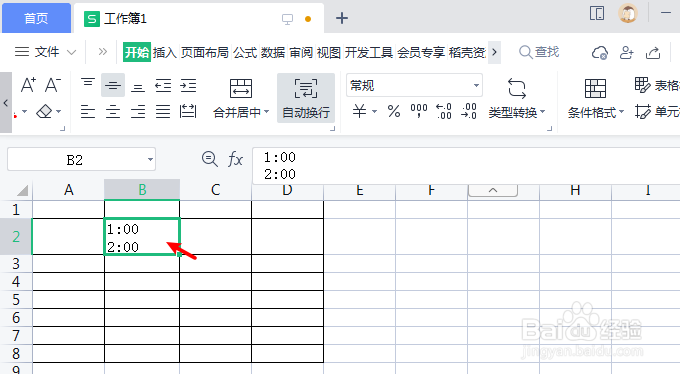Click the formula bar zoom icon
The height and width of the screenshot is (374, 680).
click(210, 159)
